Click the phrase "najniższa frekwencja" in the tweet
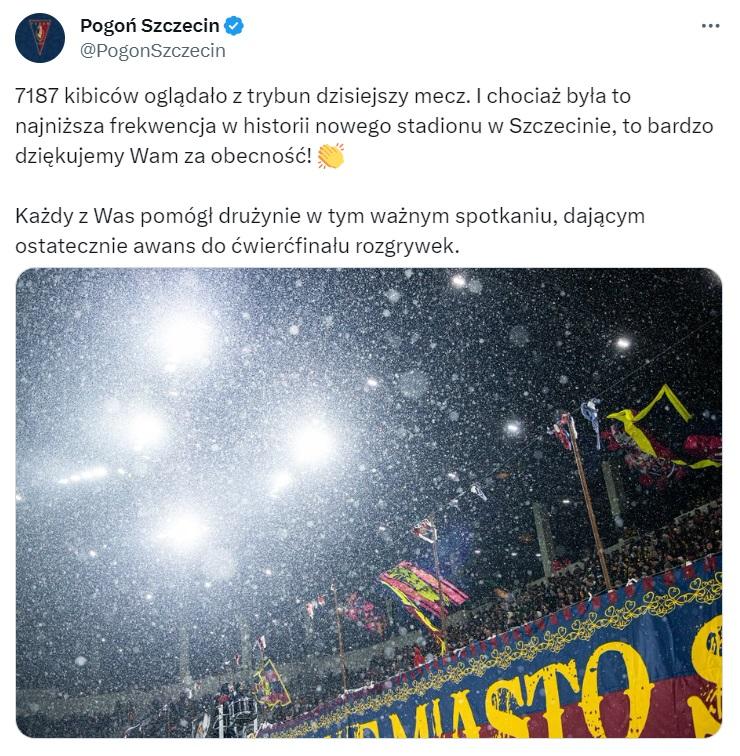 tap(116, 126)
